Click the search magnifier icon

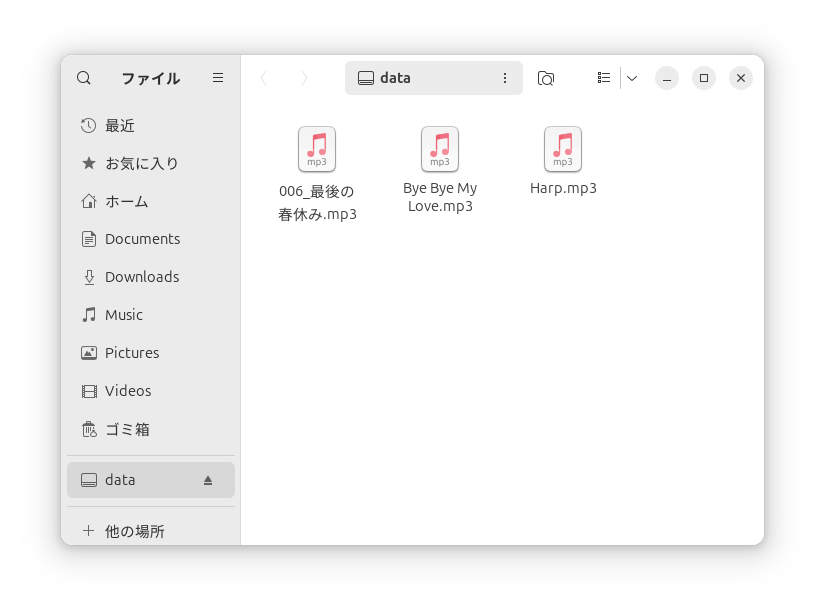point(84,78)
